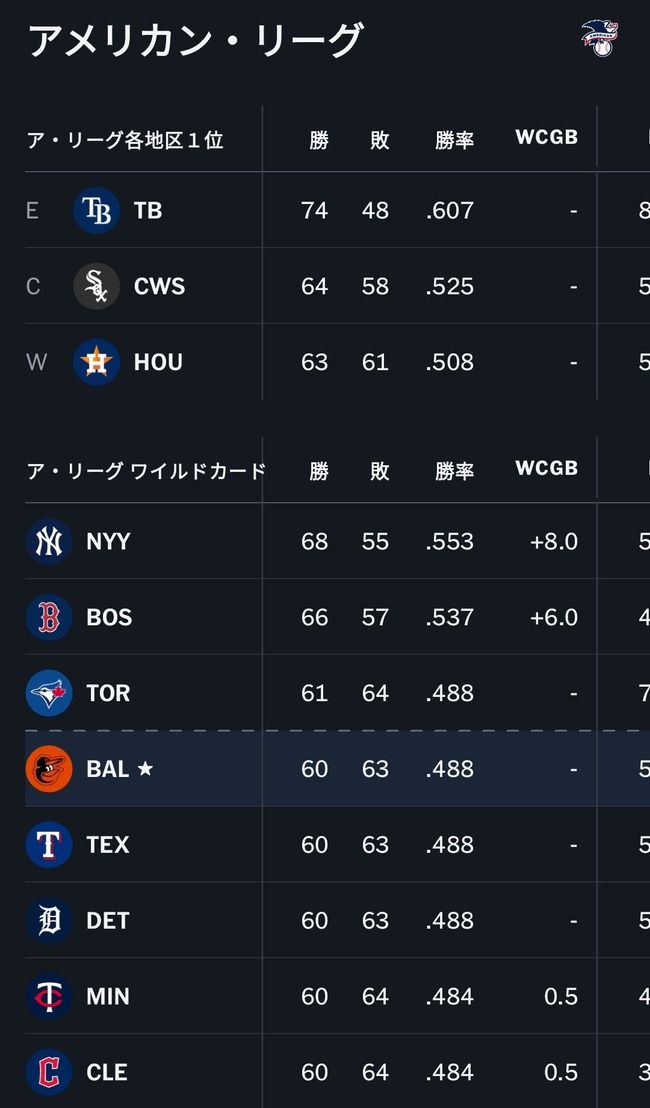Open the Tampa Bay Rays team logo
The width and height of the screenshot is (650, 1108).
[97, 211]
